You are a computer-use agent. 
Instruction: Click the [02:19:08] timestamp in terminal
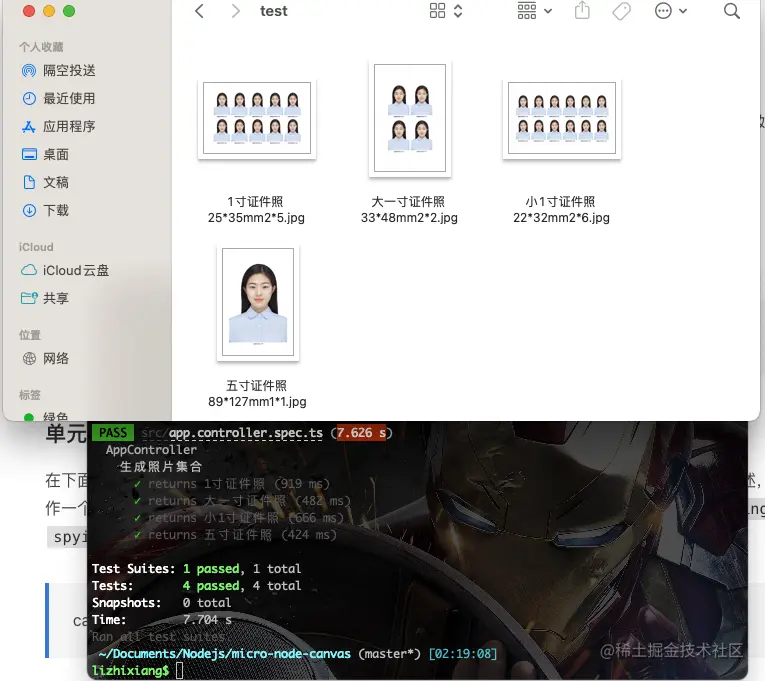coord(463,654)
